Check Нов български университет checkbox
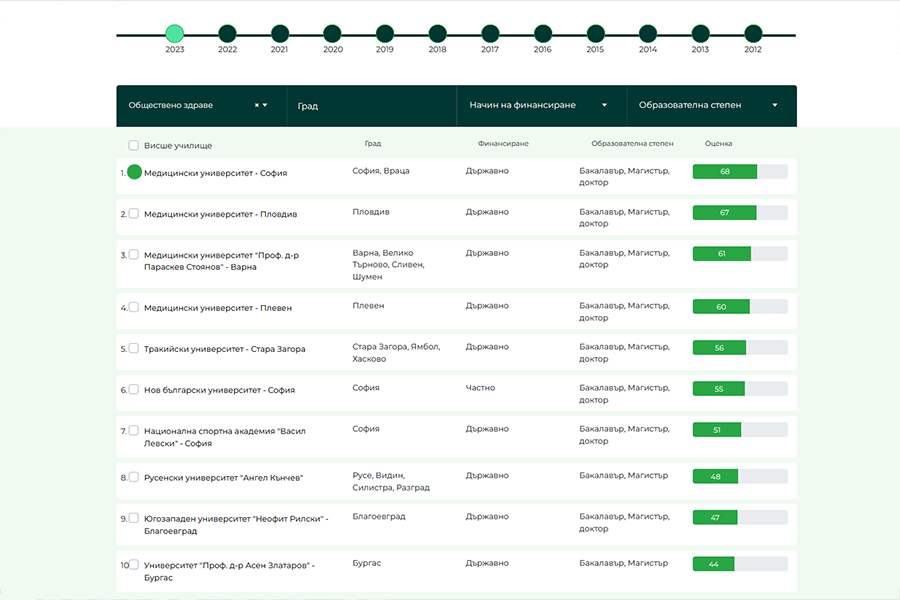This screenshot has height=600, width=900. [134, 389]
